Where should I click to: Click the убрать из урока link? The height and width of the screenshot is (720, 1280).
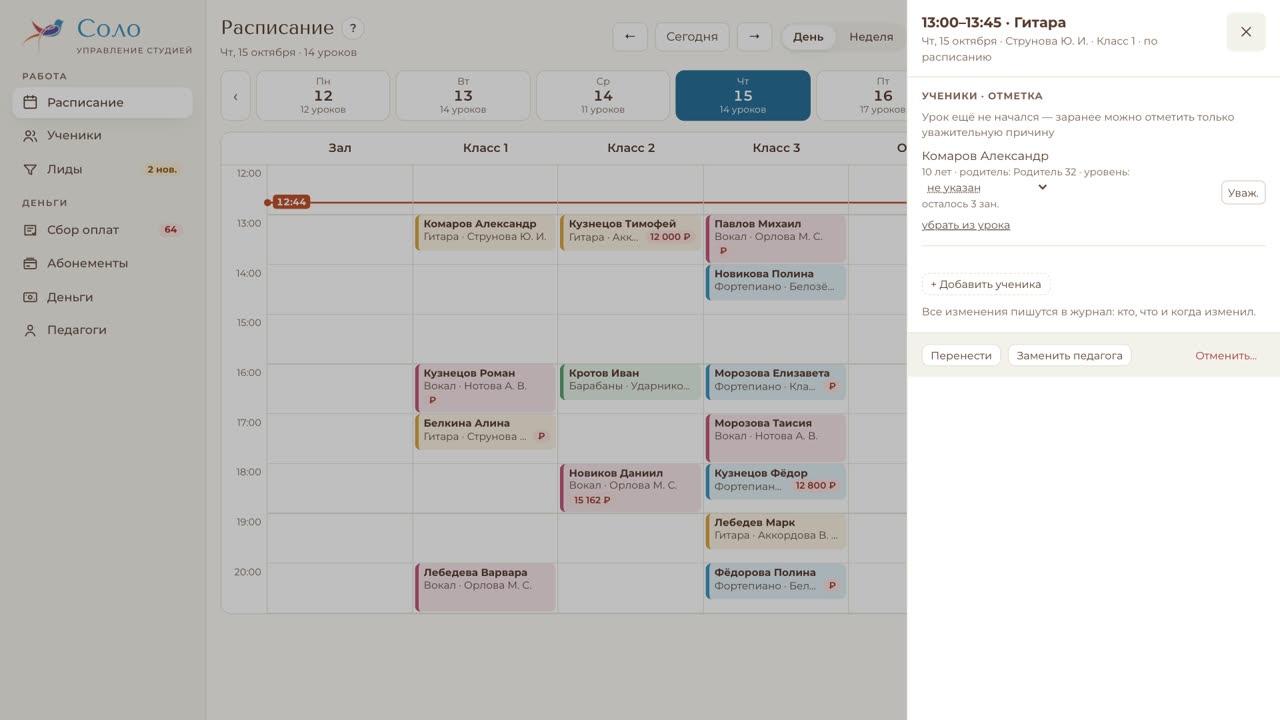(x=966, y=225)
